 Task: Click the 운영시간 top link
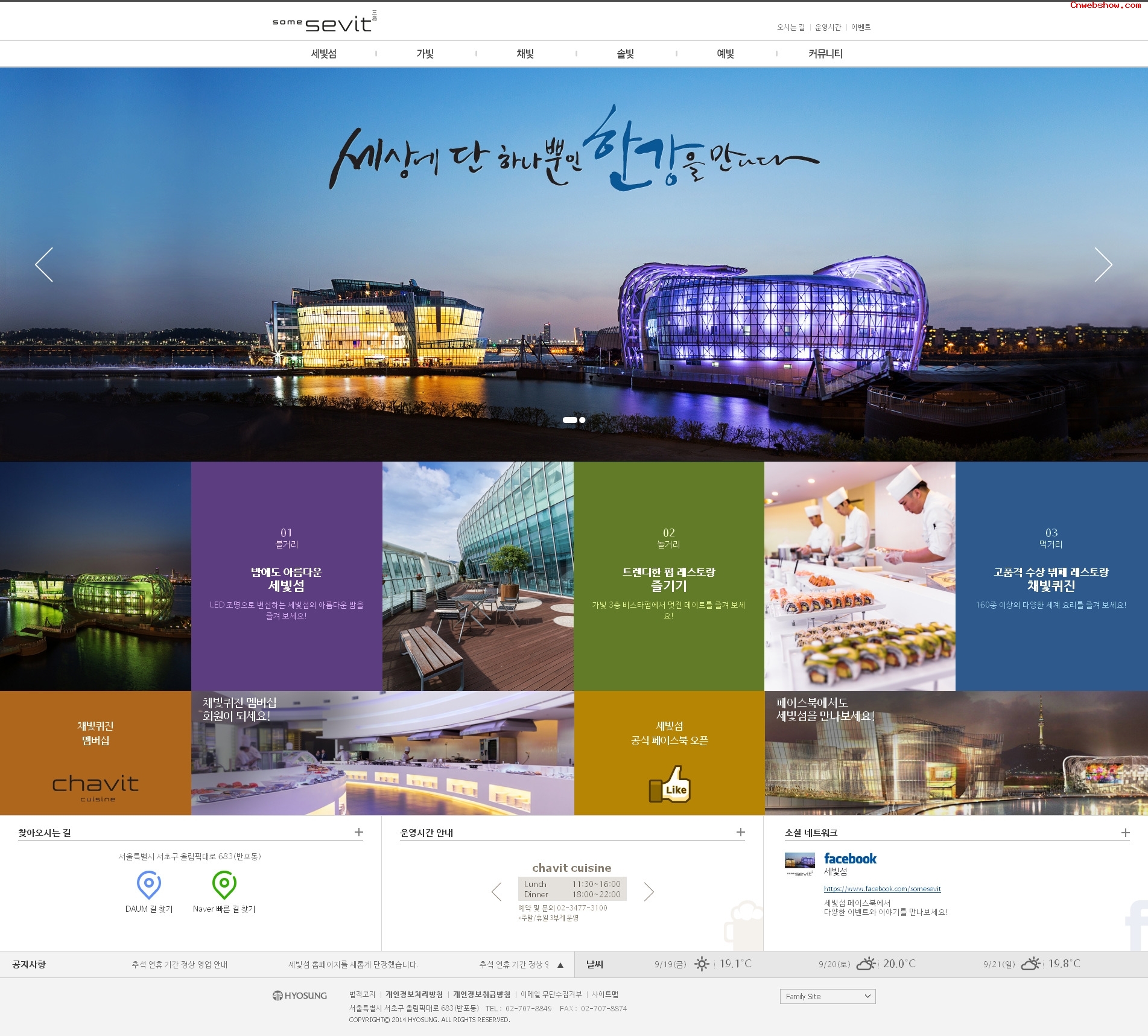(x=828, y=27)
